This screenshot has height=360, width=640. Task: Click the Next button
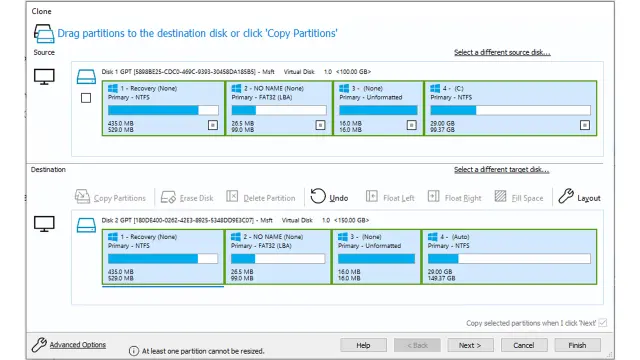tap(470, 345)
